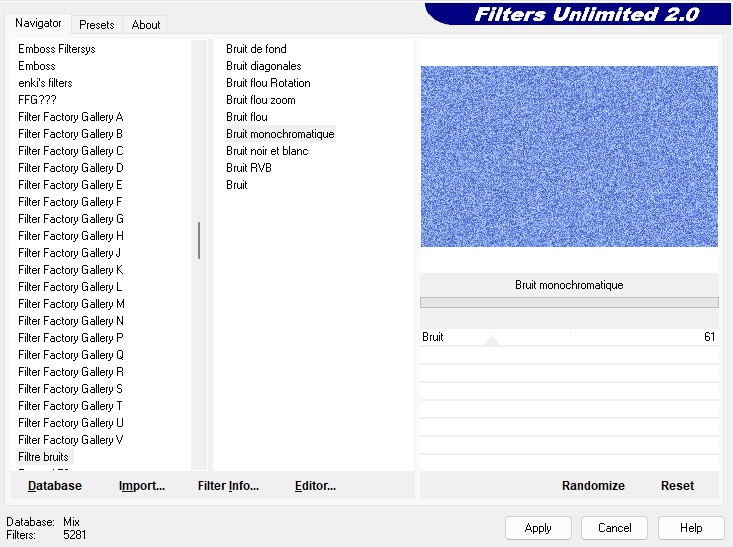Select enki's filters category
Screen dimensions: 733x547
[x=45, y=83]
